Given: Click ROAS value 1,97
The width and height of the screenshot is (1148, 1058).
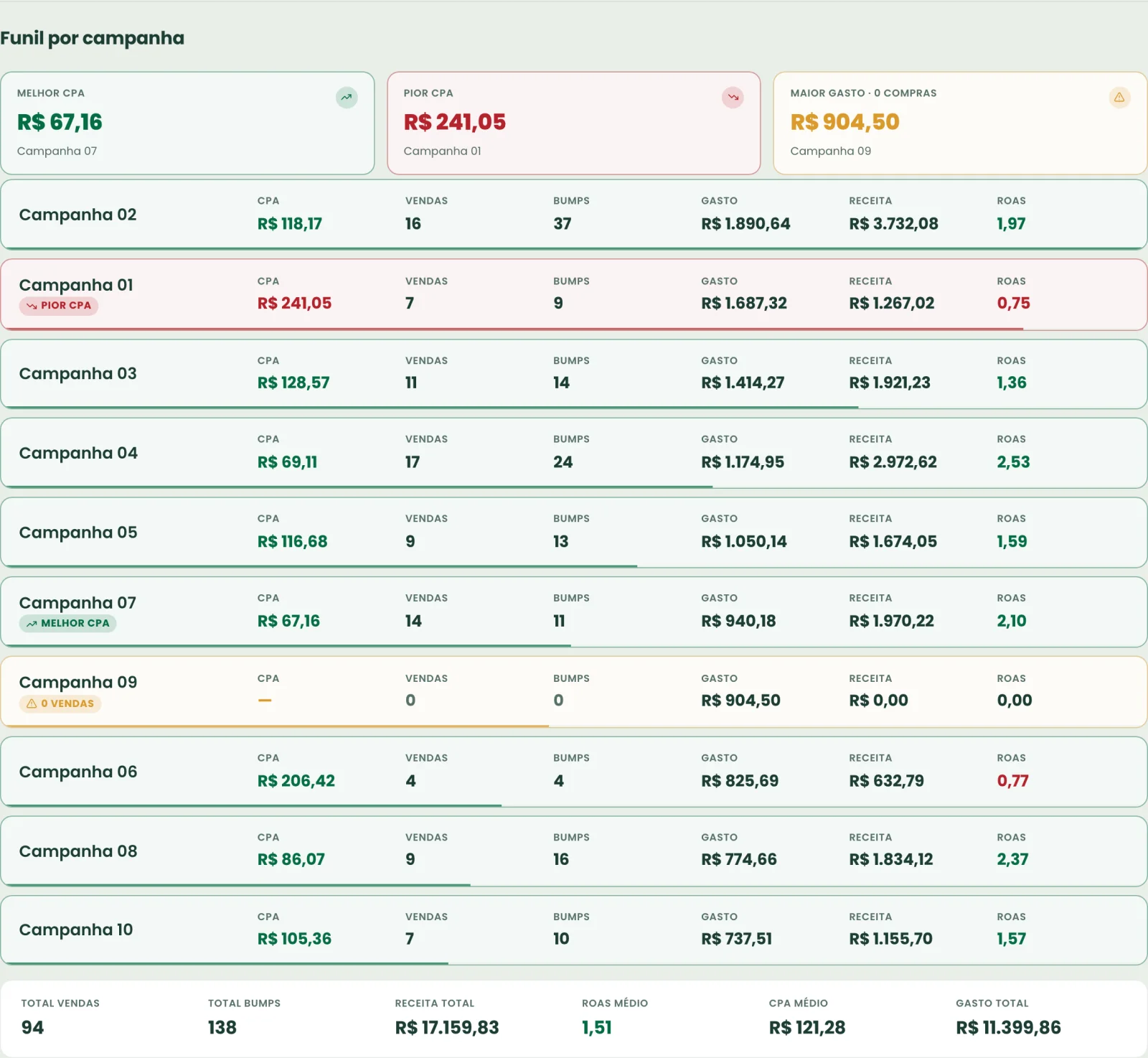Looking at the screenshot, I should click(x=1011, y=224).
